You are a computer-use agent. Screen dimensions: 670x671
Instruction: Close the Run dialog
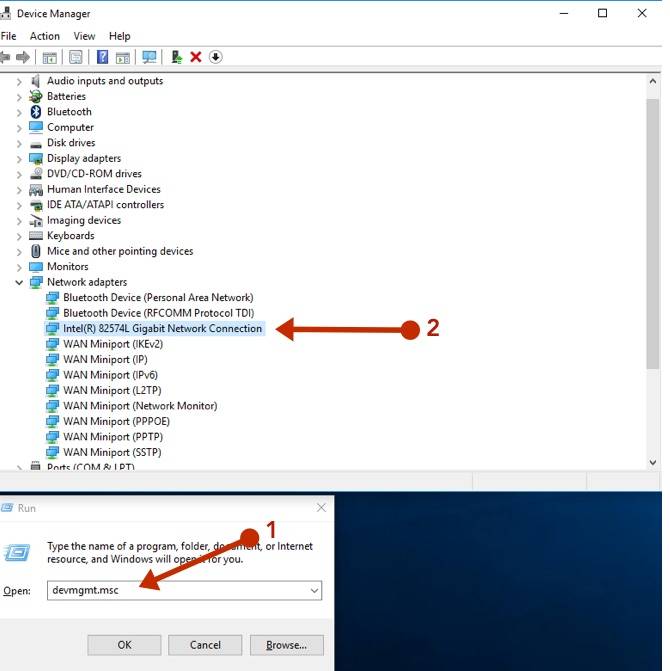[x=321, y=508]
